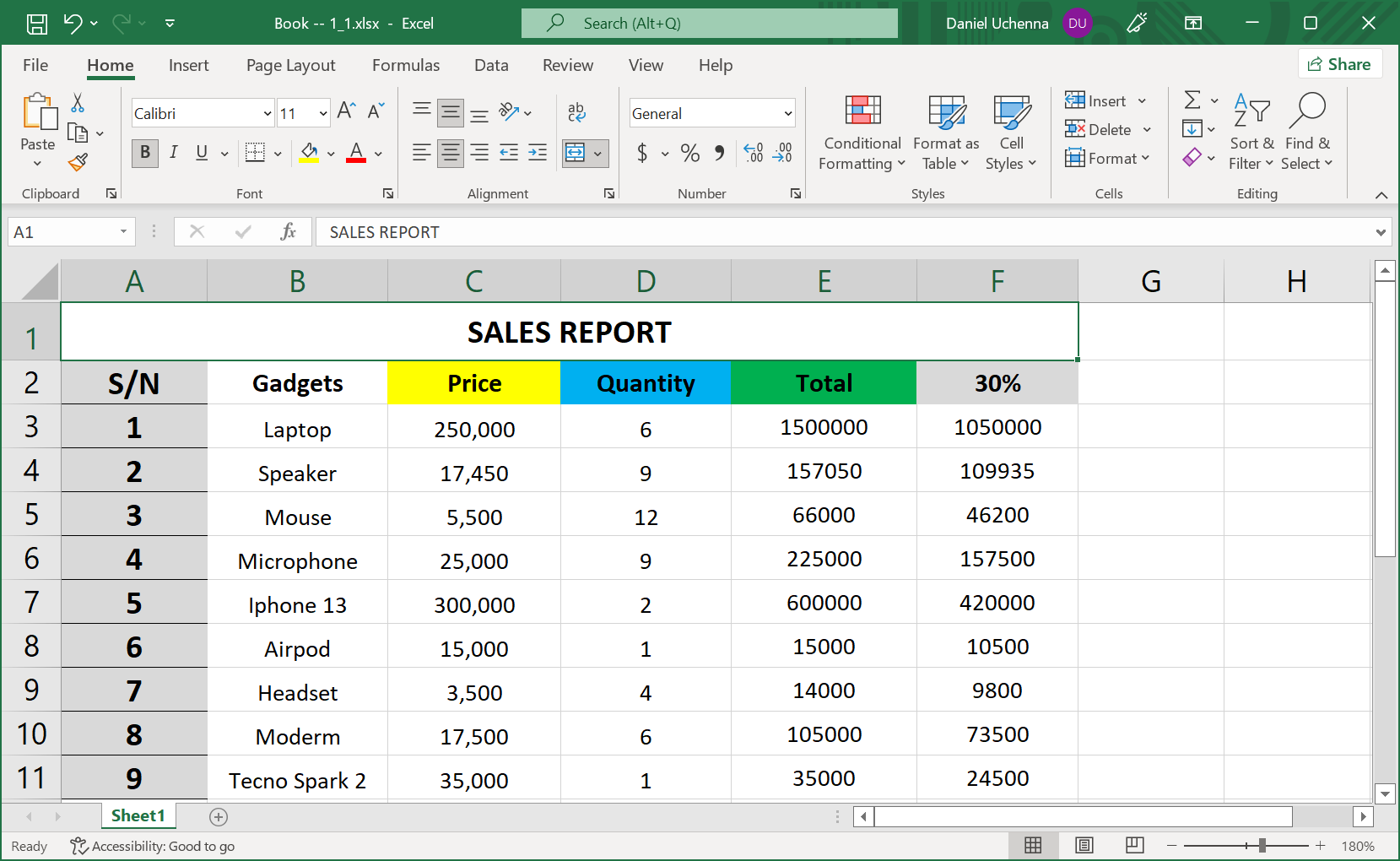The width and height of the screenshot is (1400, 861).
Task: Click the Wrap Text icon
Action: click(x=576, y=111)
